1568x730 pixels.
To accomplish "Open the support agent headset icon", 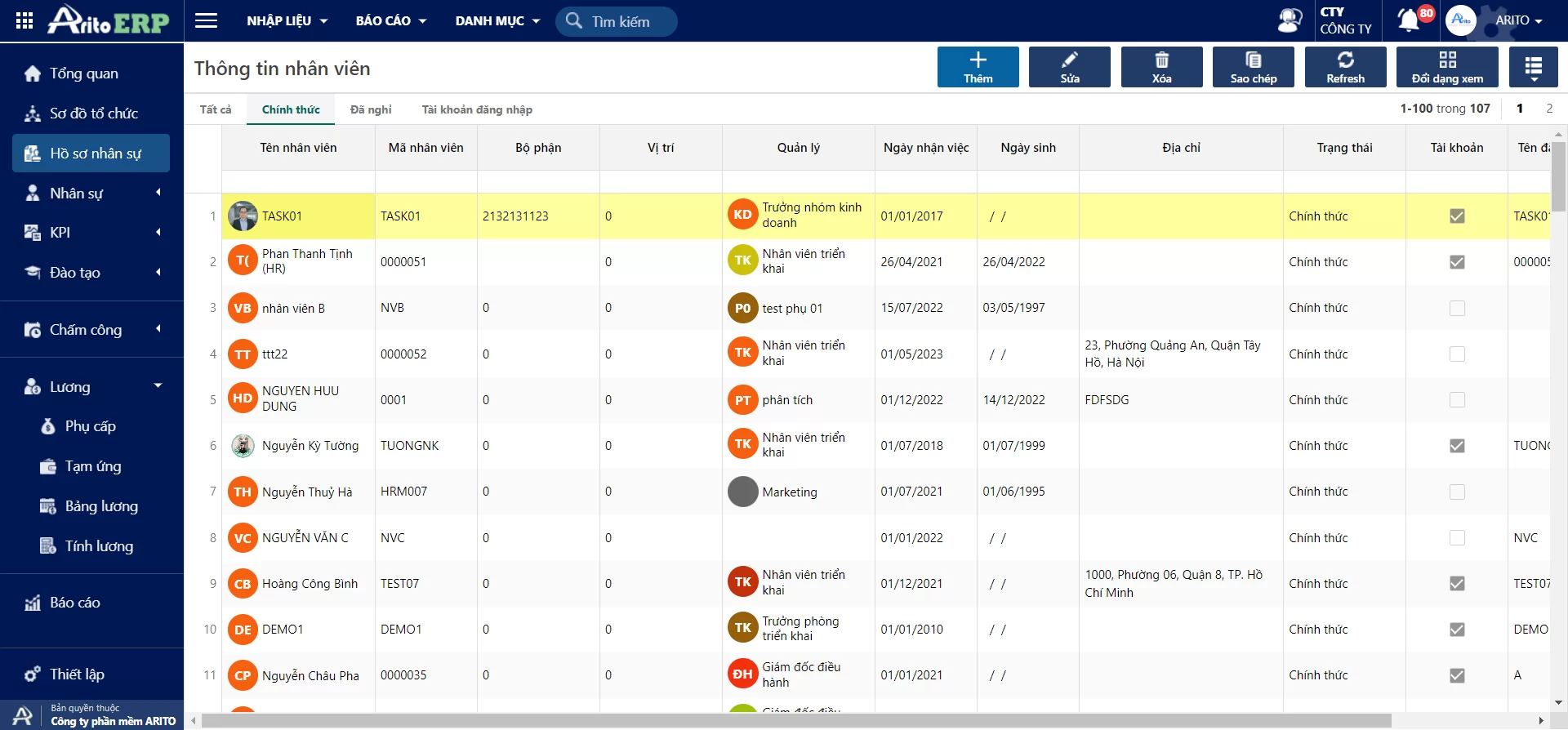I will tap(1290, 20).
